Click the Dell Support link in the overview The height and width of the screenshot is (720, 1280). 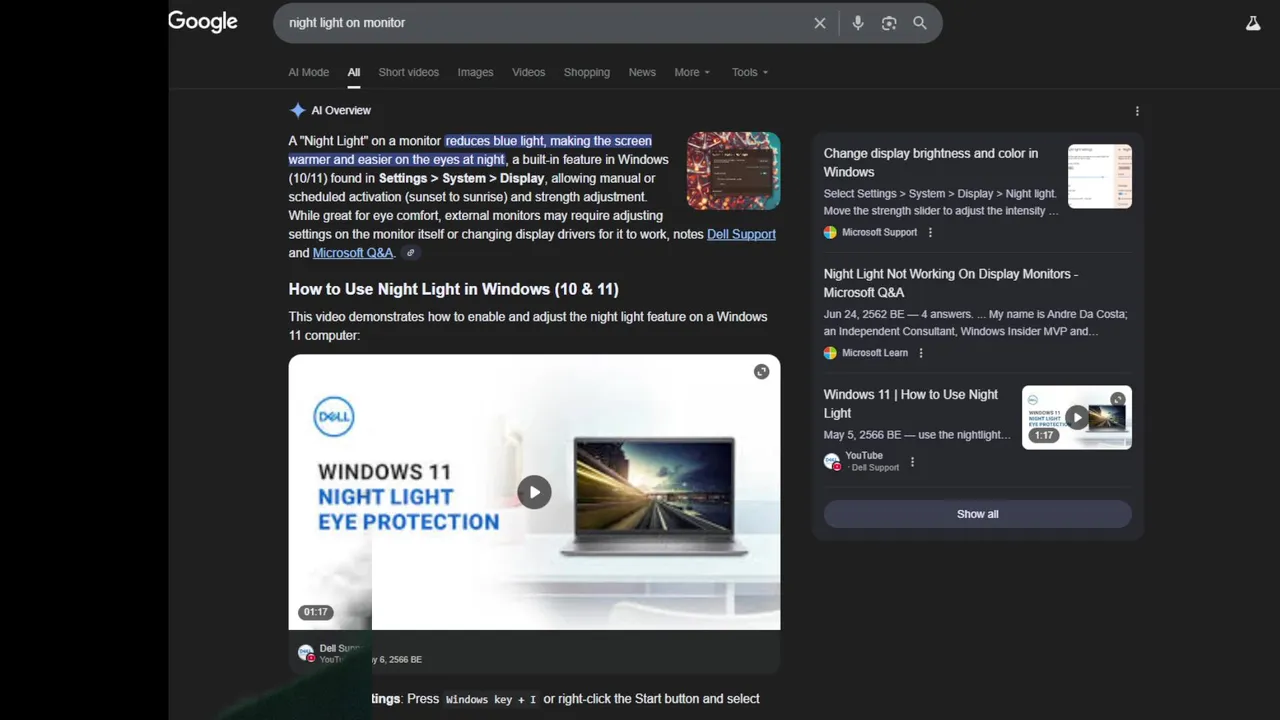pyautogui.click(x=741, y=234)
